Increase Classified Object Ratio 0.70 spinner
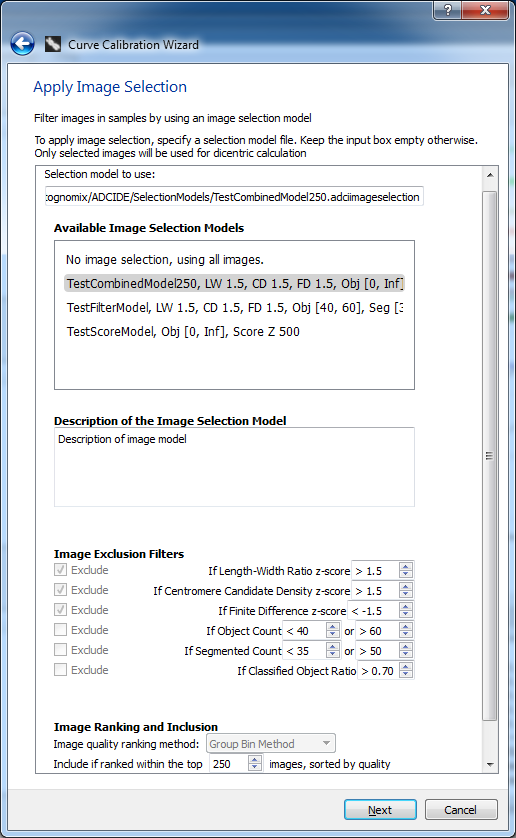The width and height of the screenshot is (516, 838). click(x=406, y=666)
